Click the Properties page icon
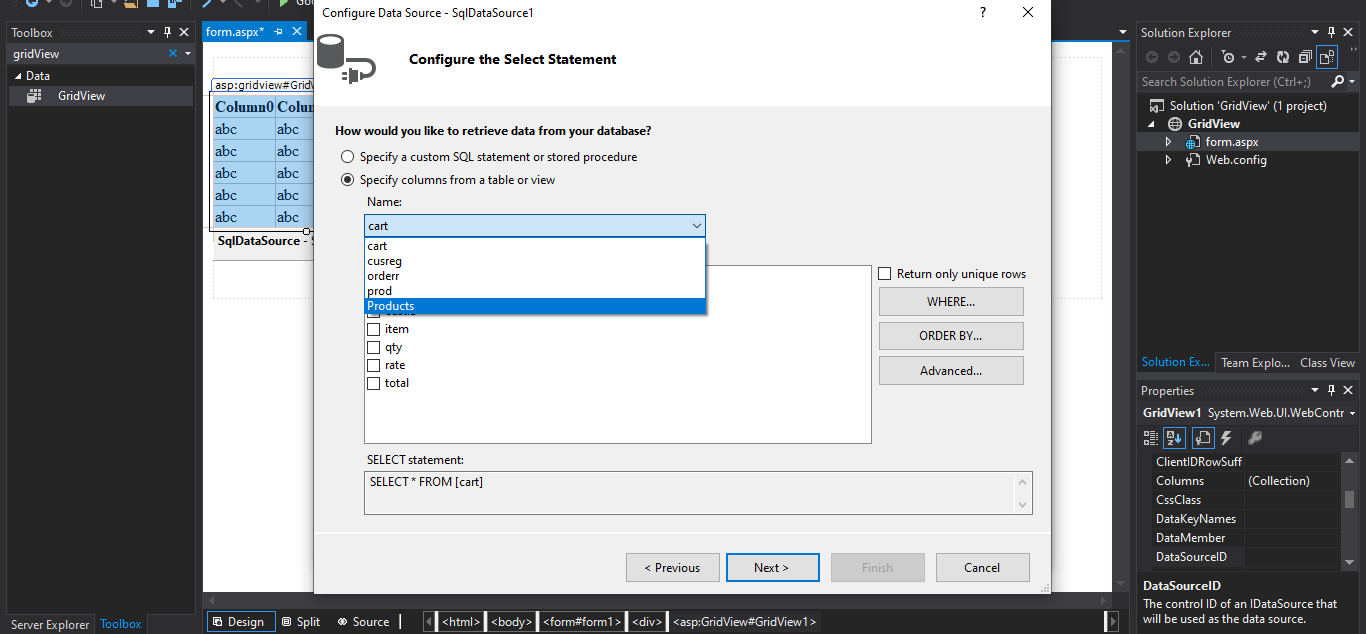This screenshot has width=1366, height=634. point(1203,438)
